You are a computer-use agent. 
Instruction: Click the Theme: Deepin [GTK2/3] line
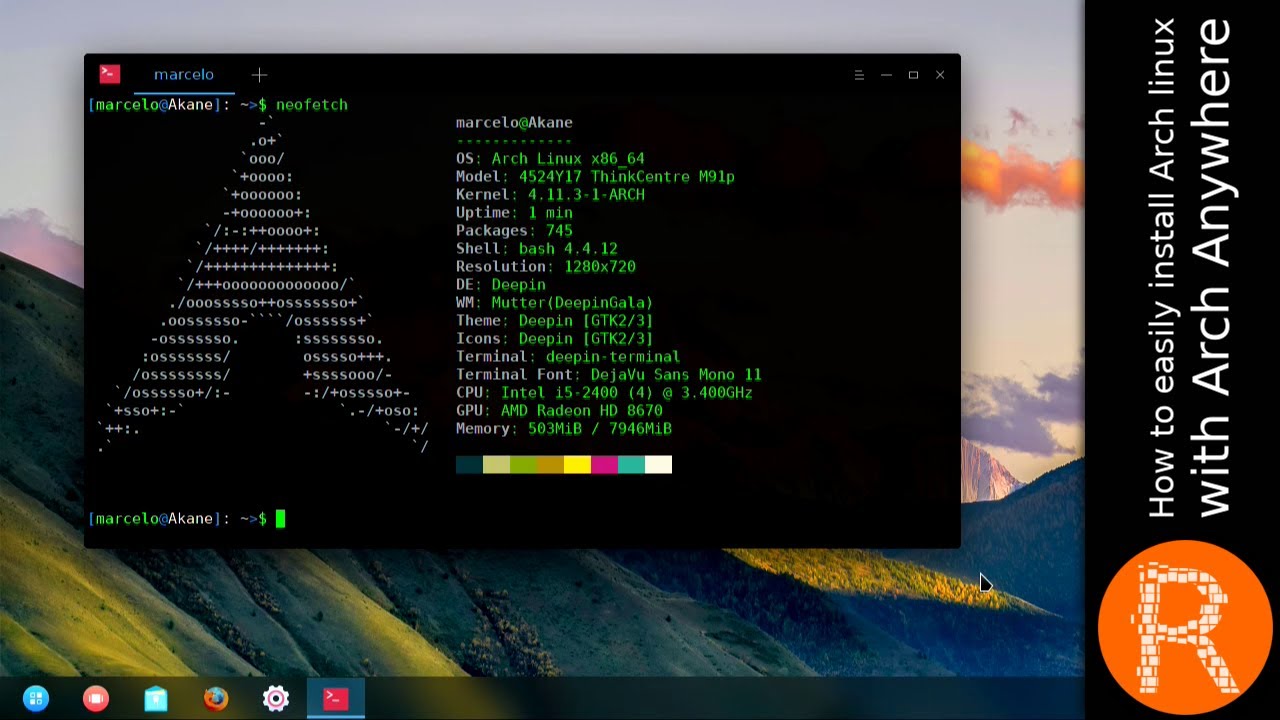pyautogui.click(x=555, y=320)
